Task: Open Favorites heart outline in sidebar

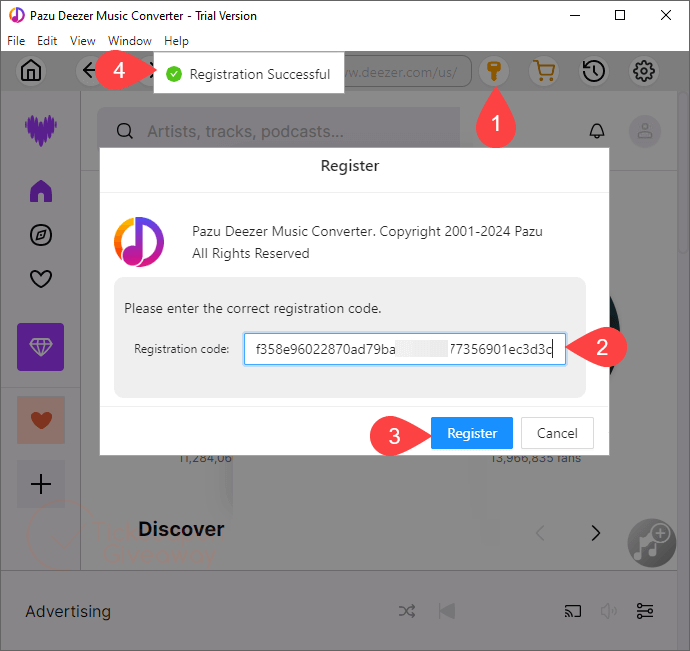Action: click(41, 278)
